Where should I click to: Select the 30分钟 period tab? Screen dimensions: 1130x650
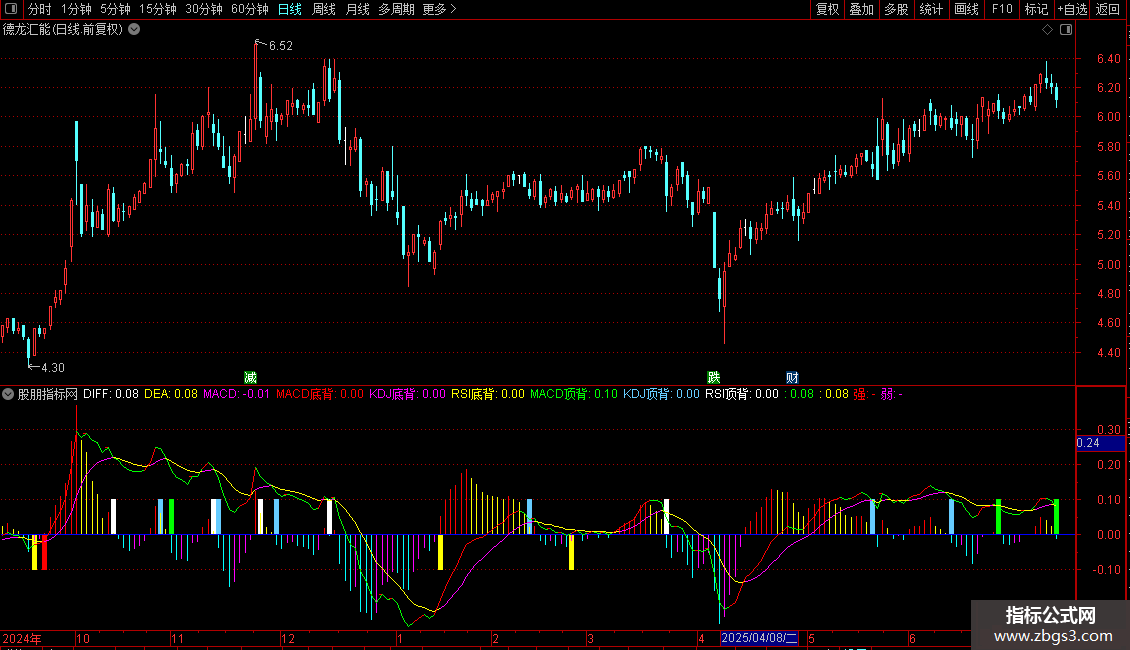click(x=203, y=9)
